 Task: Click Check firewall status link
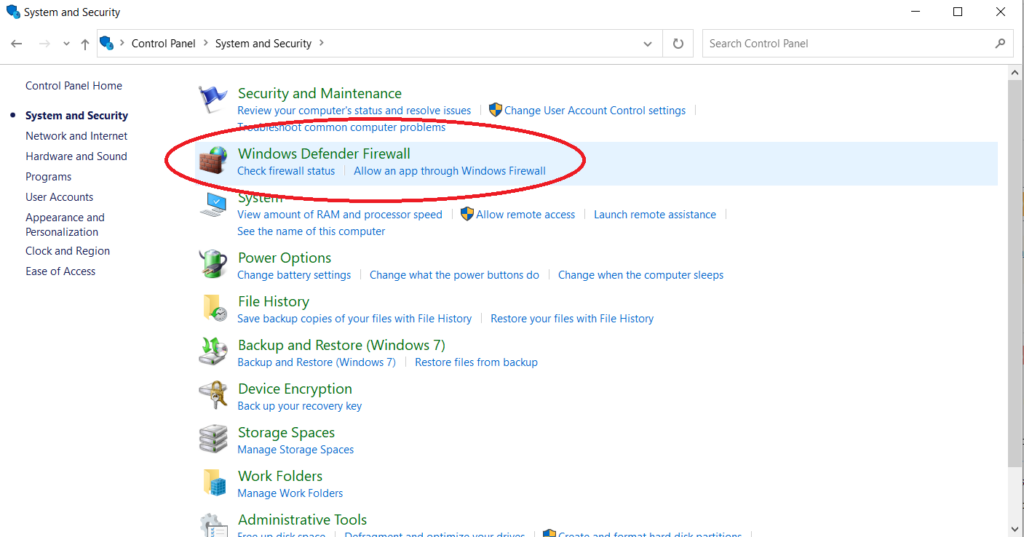point(286,171)
